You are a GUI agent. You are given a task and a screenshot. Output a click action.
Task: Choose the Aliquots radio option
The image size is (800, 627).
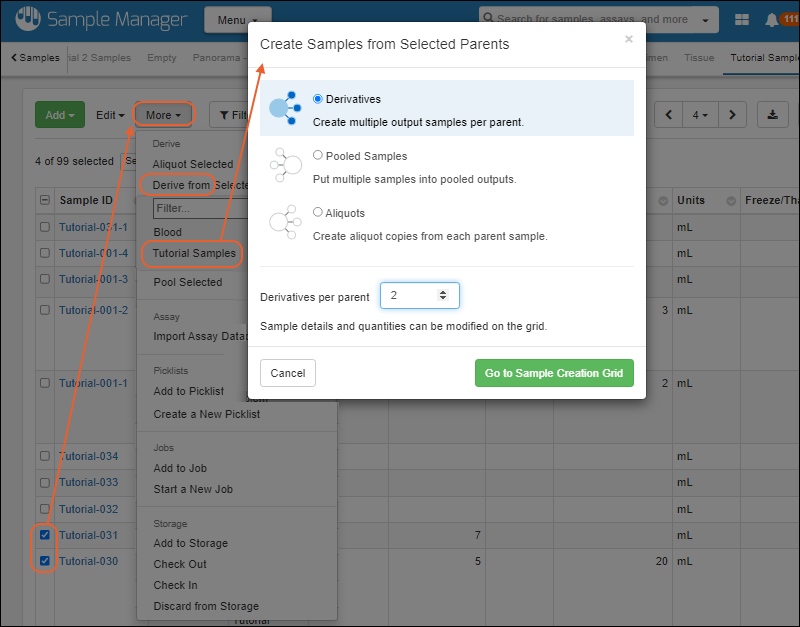(318, 213)
